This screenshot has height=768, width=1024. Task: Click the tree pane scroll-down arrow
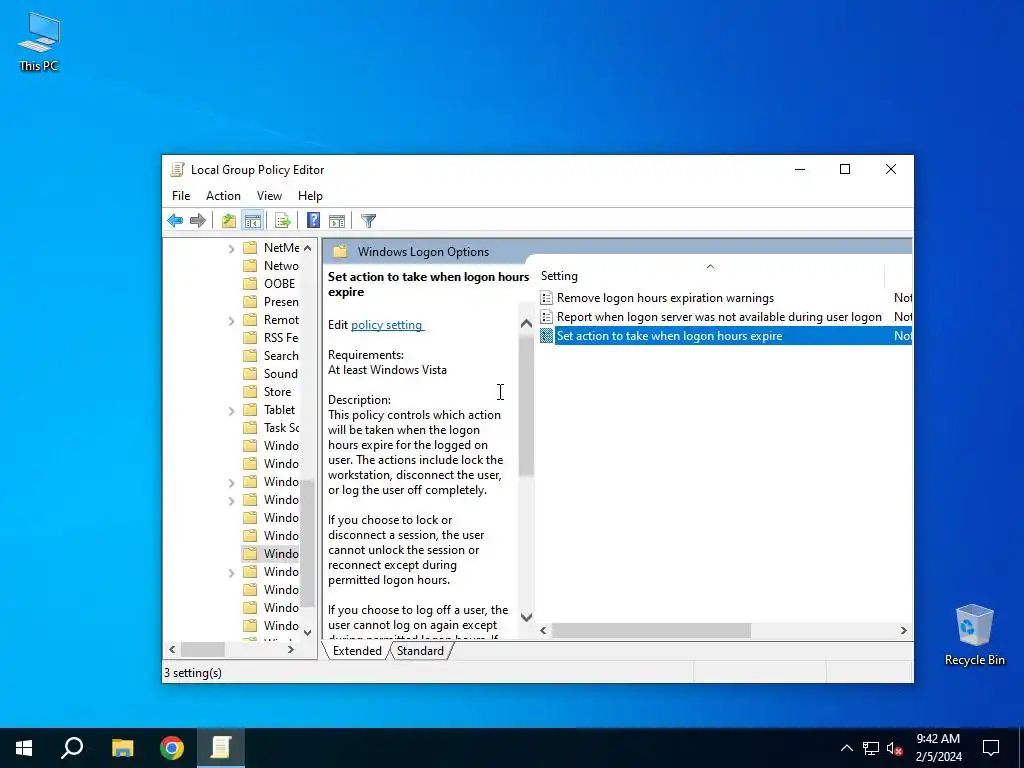coord(308,633)
